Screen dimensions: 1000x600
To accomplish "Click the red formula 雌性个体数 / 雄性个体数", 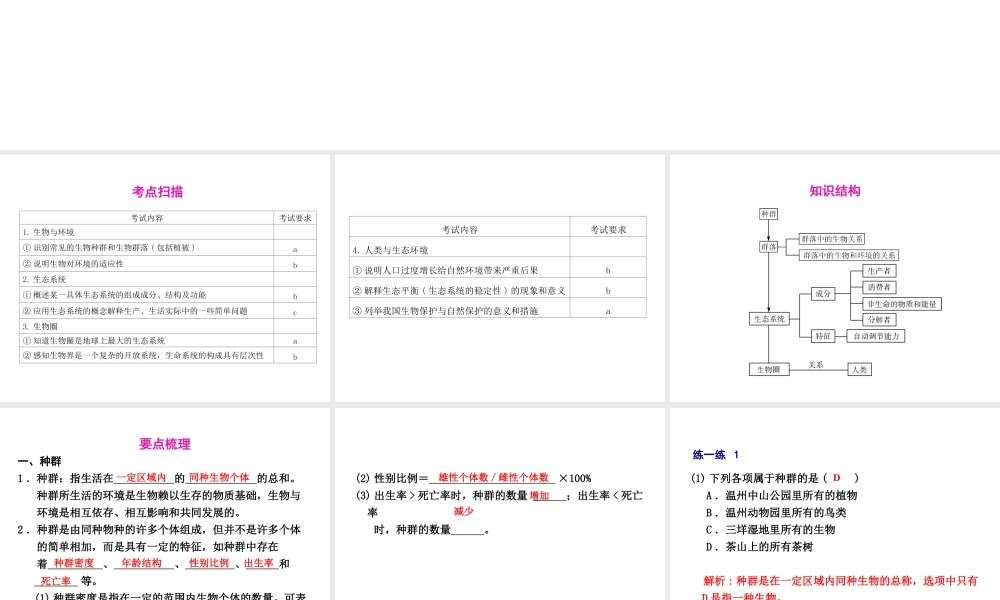I will (493, 478).
